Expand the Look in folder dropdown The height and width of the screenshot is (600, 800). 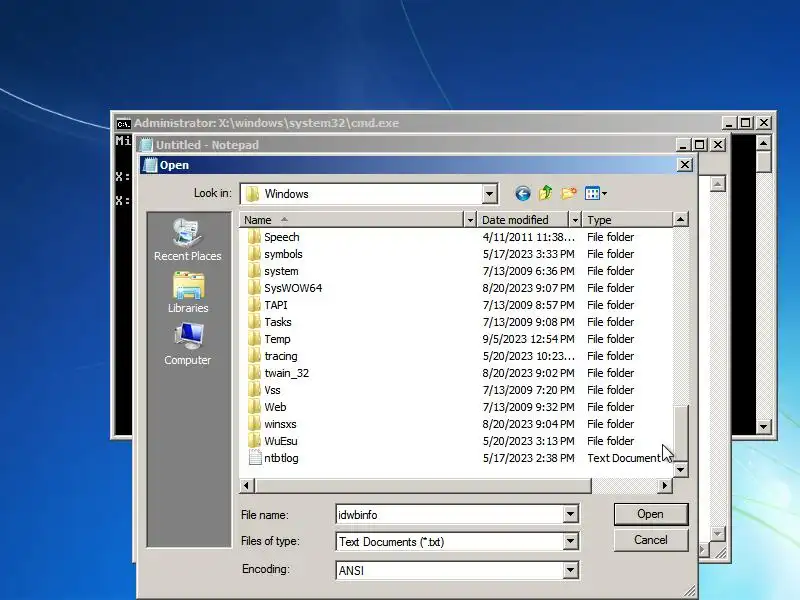click(x=489, y=194)
